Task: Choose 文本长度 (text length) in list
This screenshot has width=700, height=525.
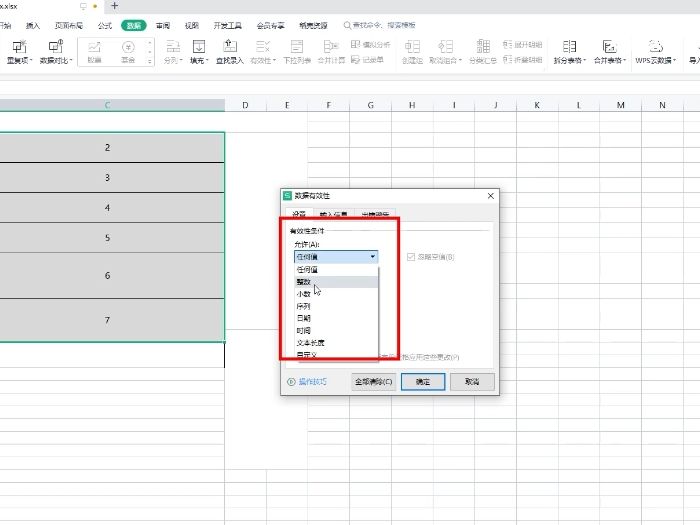Action: 336,342
